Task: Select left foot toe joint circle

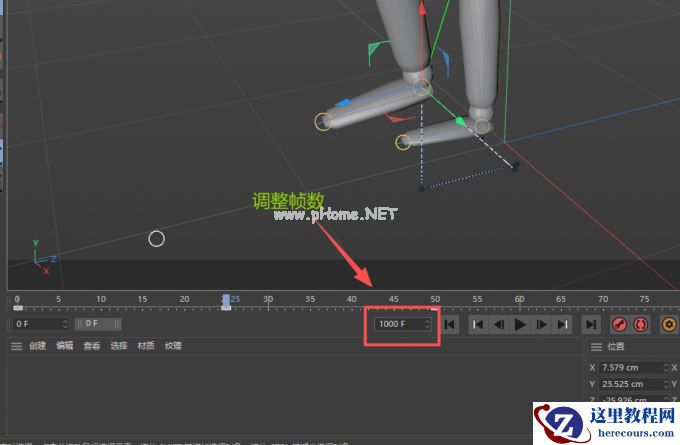Action: [323, 122]
